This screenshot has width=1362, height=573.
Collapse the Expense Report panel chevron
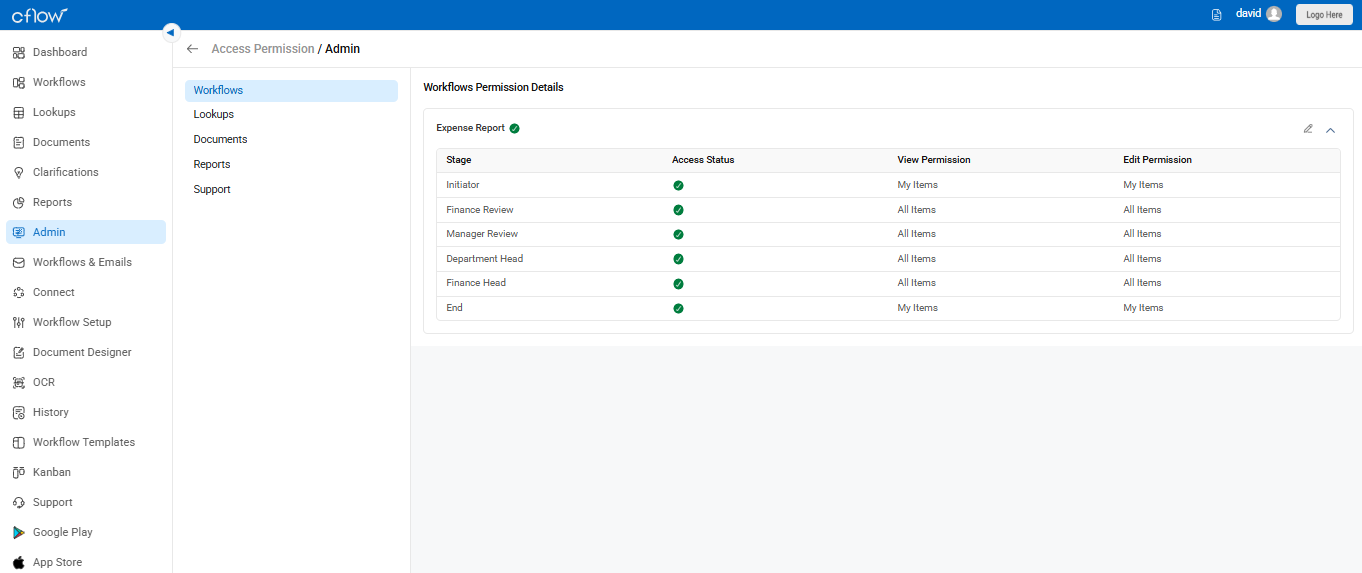click(1330, 129)
